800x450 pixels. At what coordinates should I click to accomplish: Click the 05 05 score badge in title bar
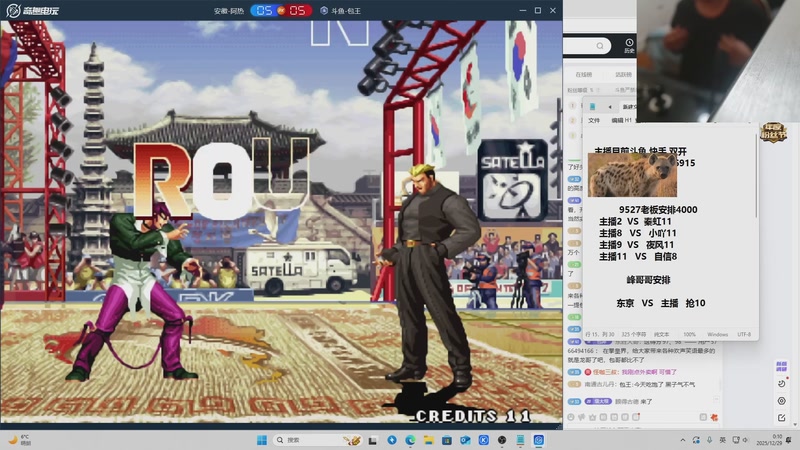[281, 10]
